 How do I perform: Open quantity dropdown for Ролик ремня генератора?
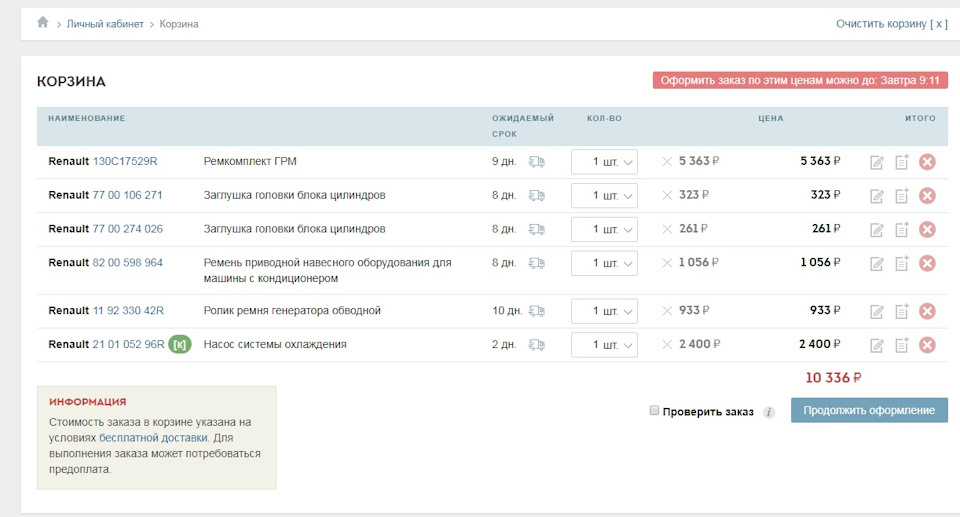(604, 311)
